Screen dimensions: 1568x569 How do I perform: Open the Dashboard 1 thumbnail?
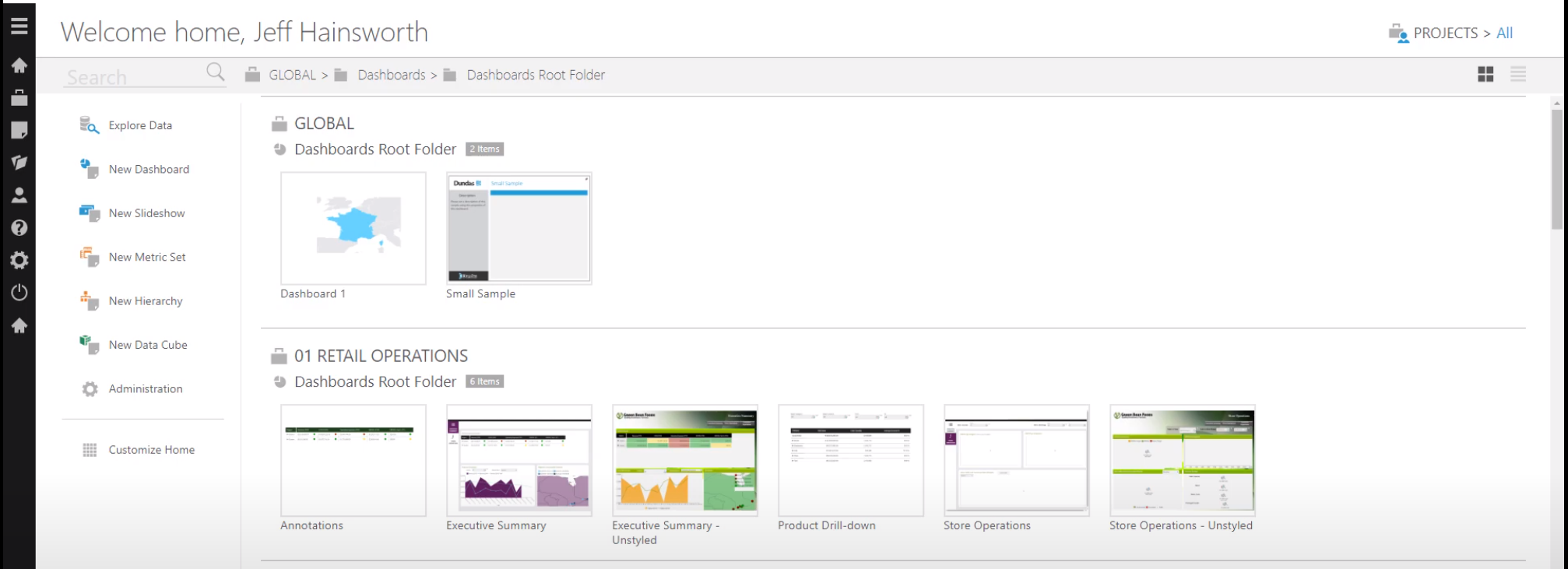353,228
